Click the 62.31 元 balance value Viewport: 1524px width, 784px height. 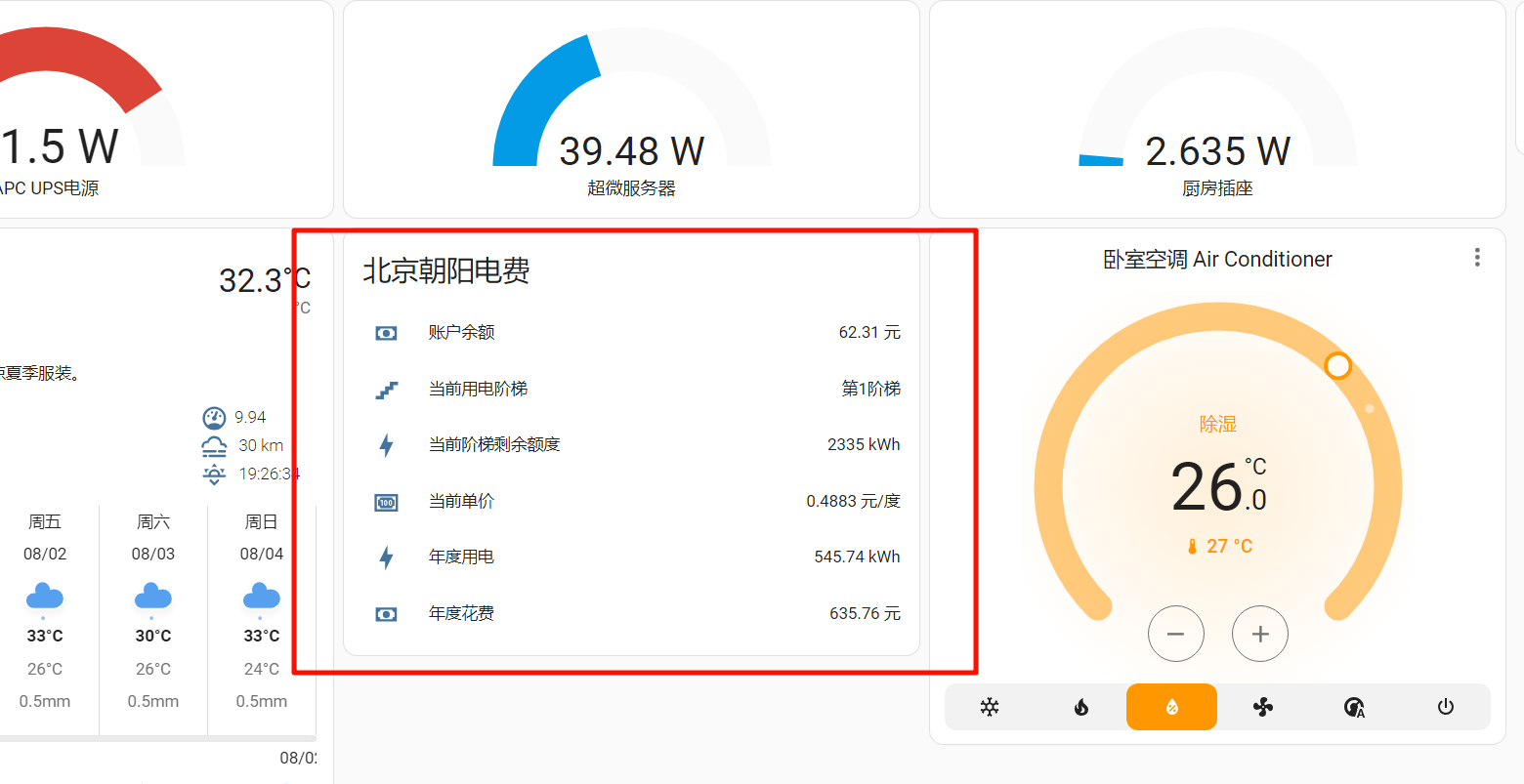[x=869, y=332]
